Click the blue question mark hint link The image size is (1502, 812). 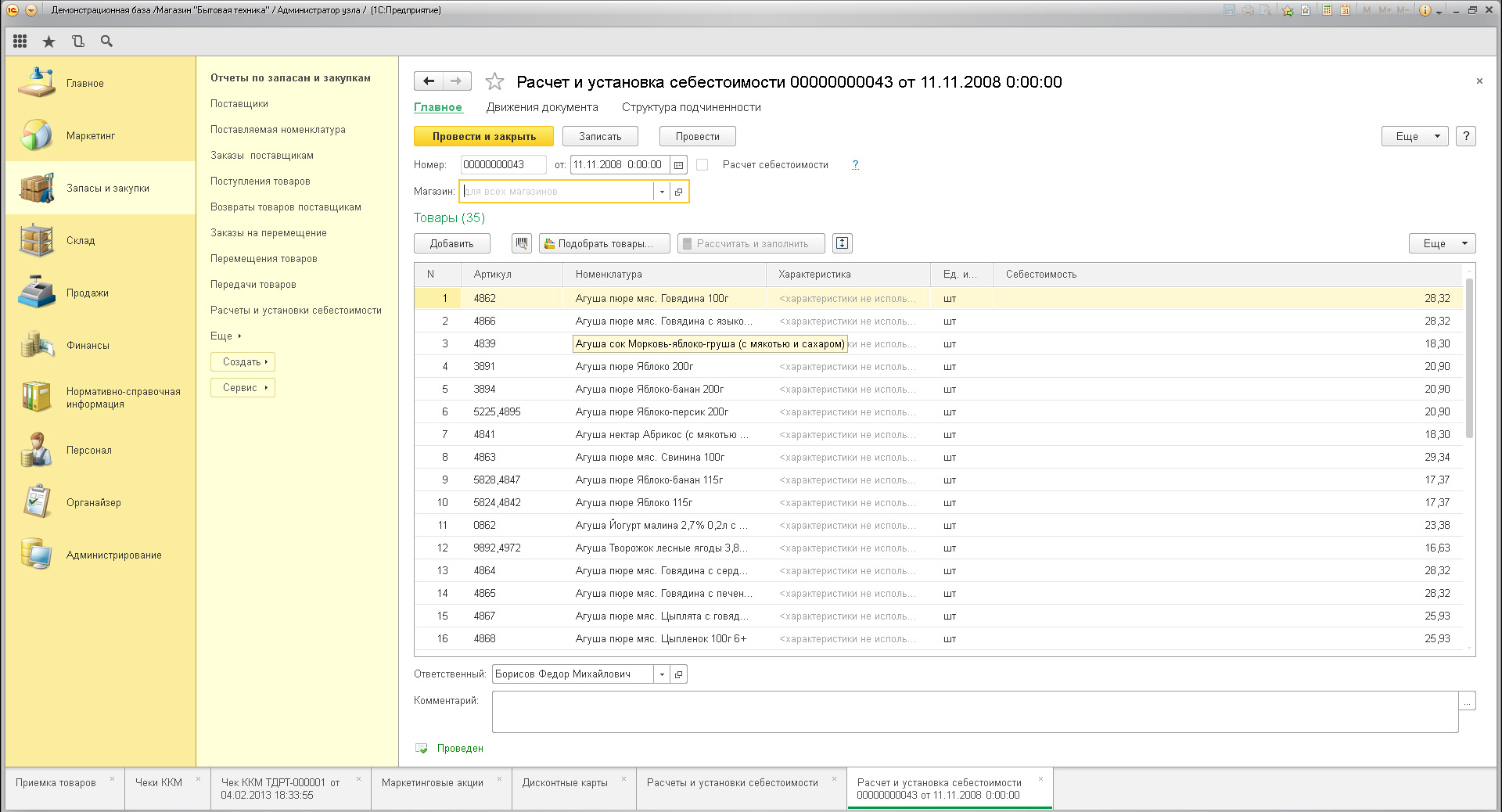pos(855,164)
